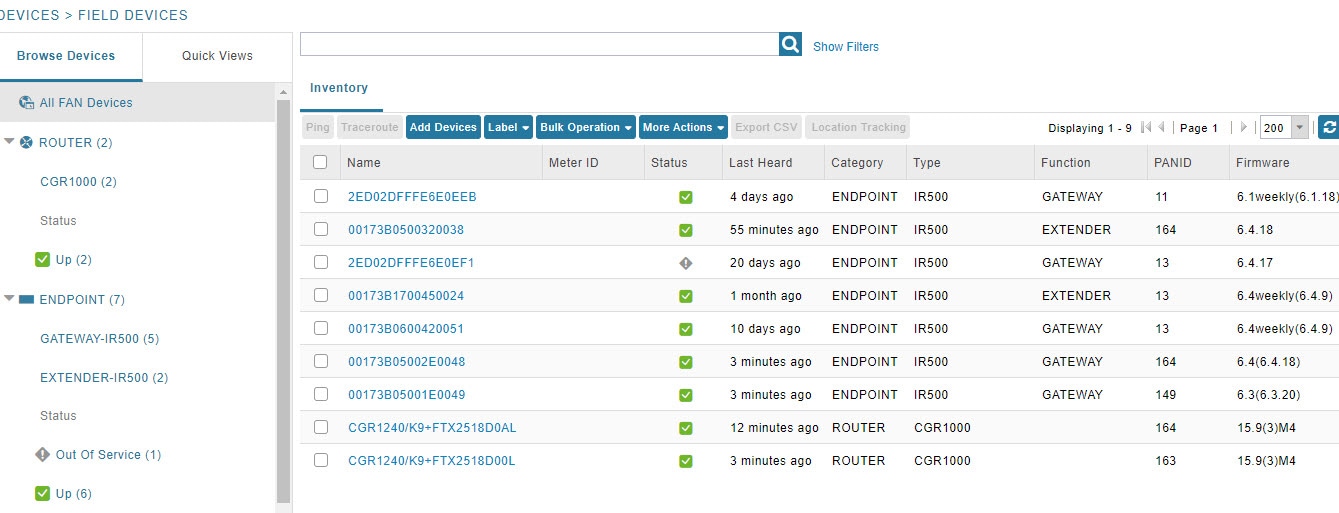
Task: Go to next page arrow icon
Action: [x=1243, y=128]
